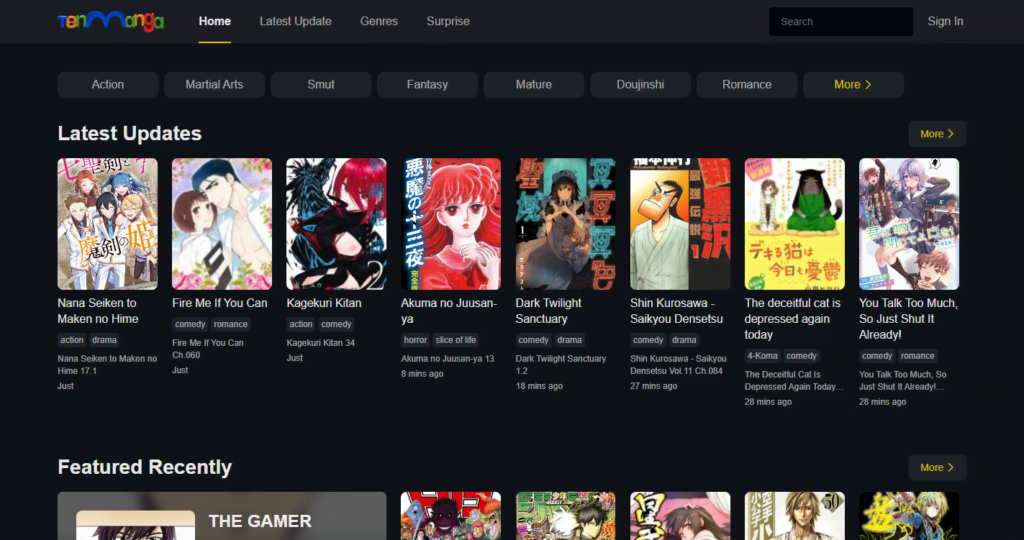Open chapter Kagekuri Kitan 34
This screenshot has width=1024, height=540.
pyautogui.click(x=321, y=343)
